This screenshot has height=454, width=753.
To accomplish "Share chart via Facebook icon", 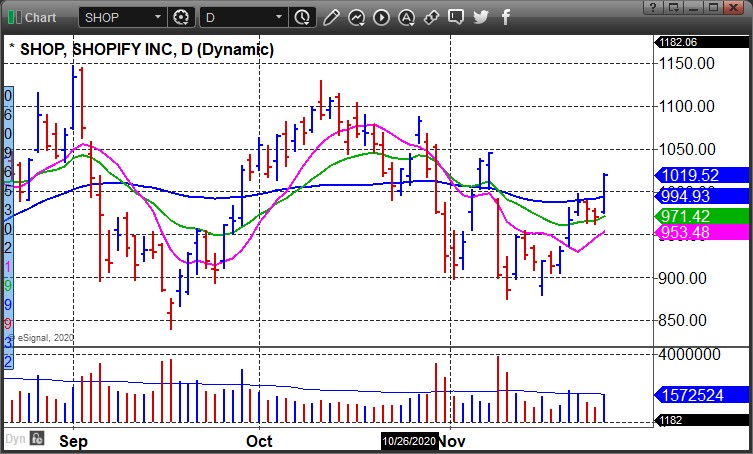I will click(506, 18).
